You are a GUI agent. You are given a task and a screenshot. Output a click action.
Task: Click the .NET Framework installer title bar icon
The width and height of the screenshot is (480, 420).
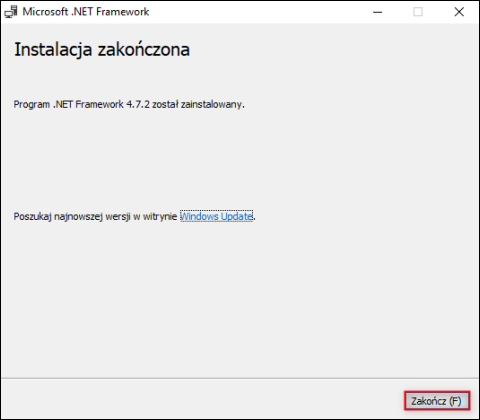click(11, 12)
